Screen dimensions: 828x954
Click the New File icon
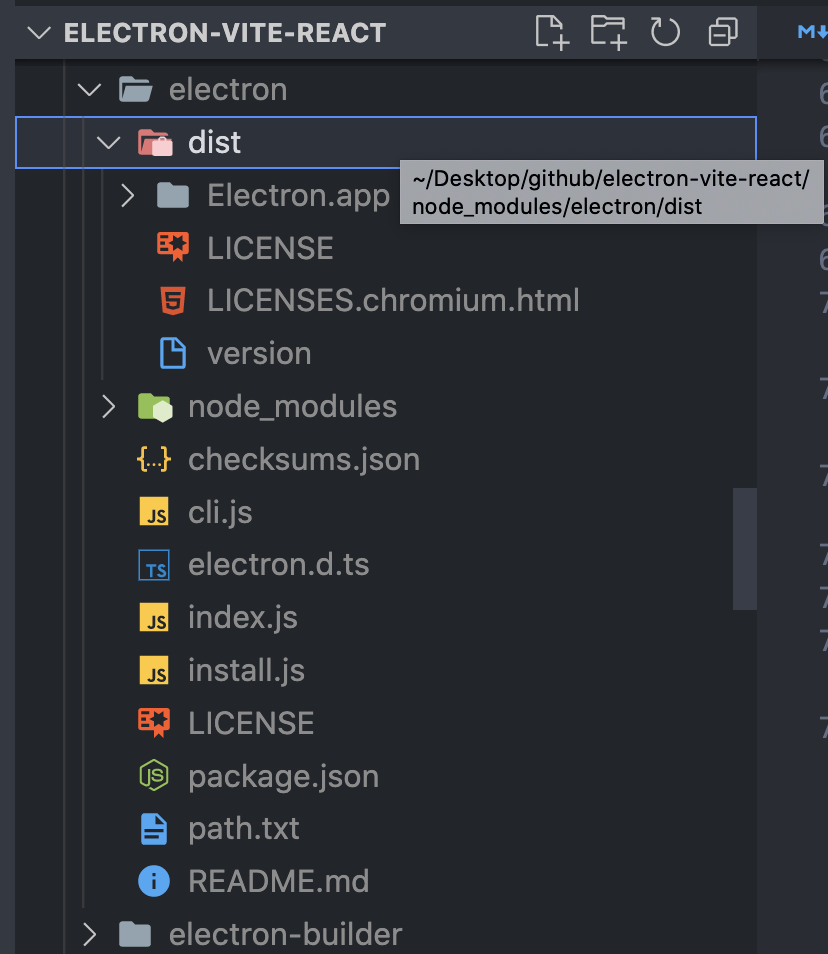click(551, 31)
